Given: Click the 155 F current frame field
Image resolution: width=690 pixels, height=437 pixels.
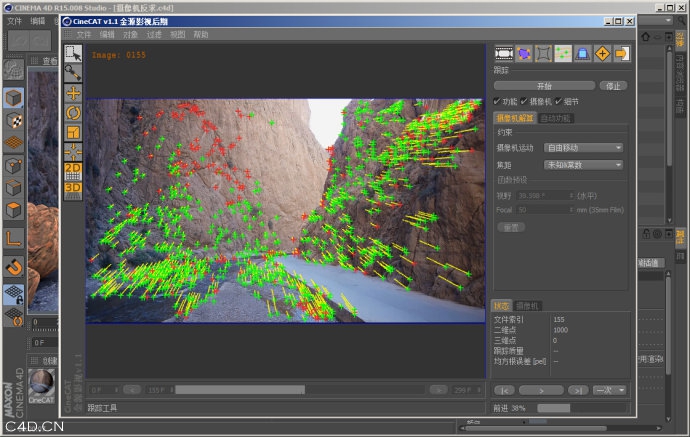Looking at the screenshot, I should 159,390.
